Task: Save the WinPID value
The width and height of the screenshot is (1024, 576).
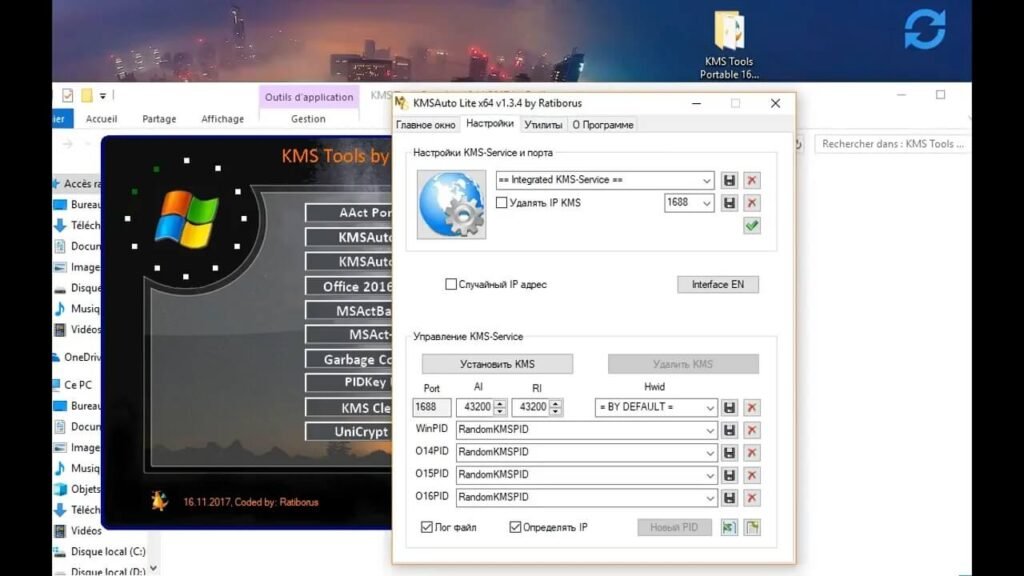Action: click(x=729, y=430)
